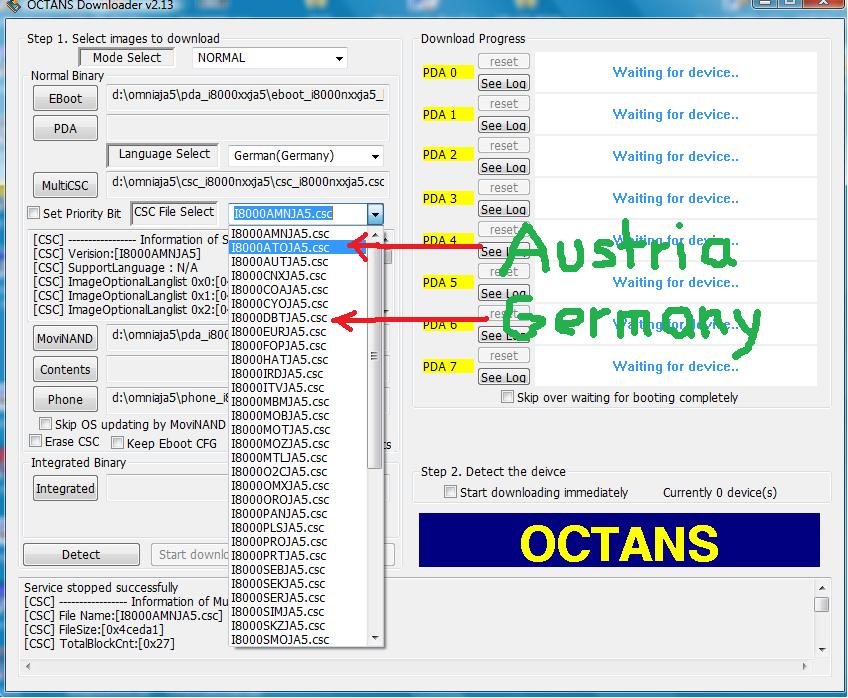This screenshot has width=848, height=698.
Task: Click the OCTANS Downloader title bar icon
Action: (x=13, y=5)
